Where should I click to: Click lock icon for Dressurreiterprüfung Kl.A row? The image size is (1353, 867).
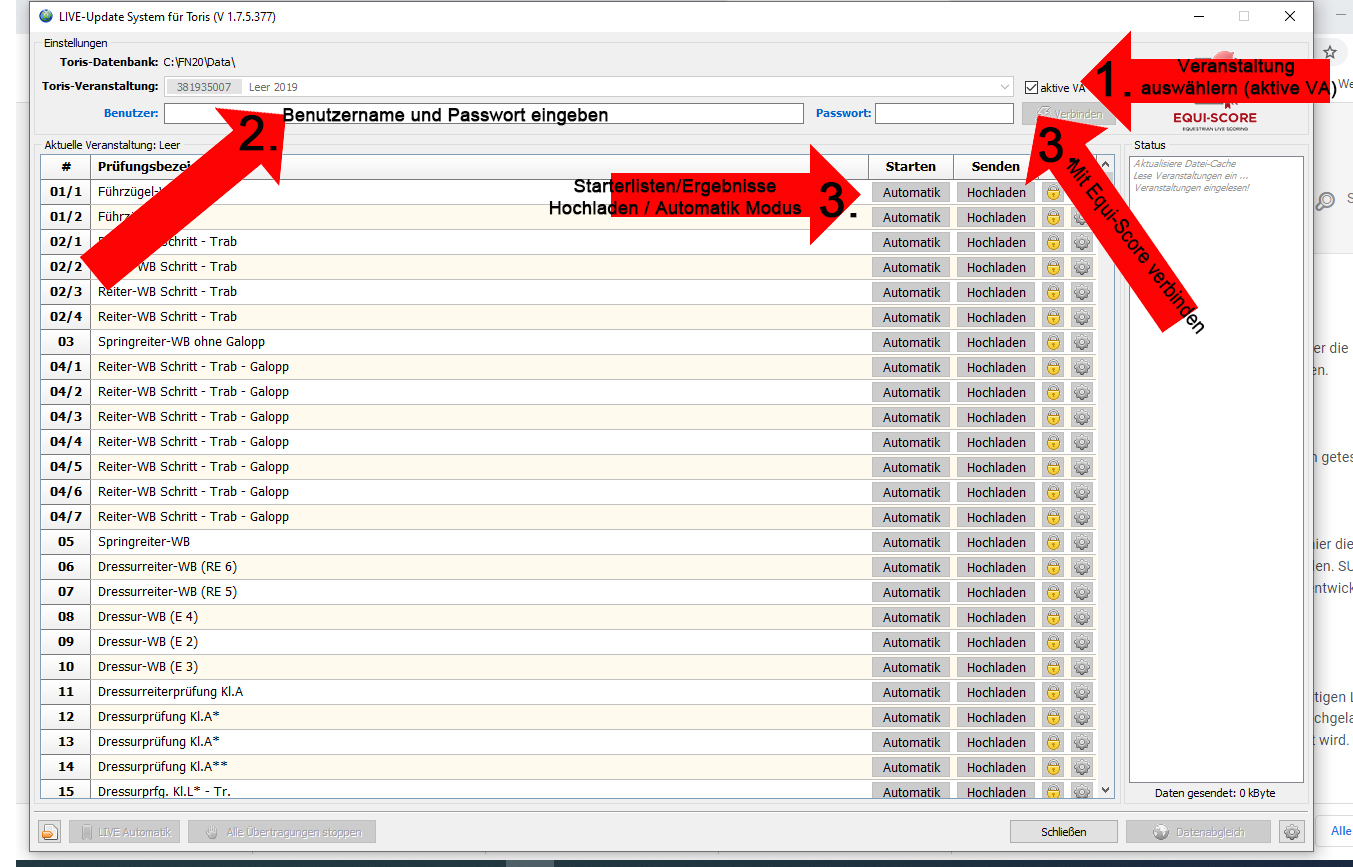tap(1053, 692)
